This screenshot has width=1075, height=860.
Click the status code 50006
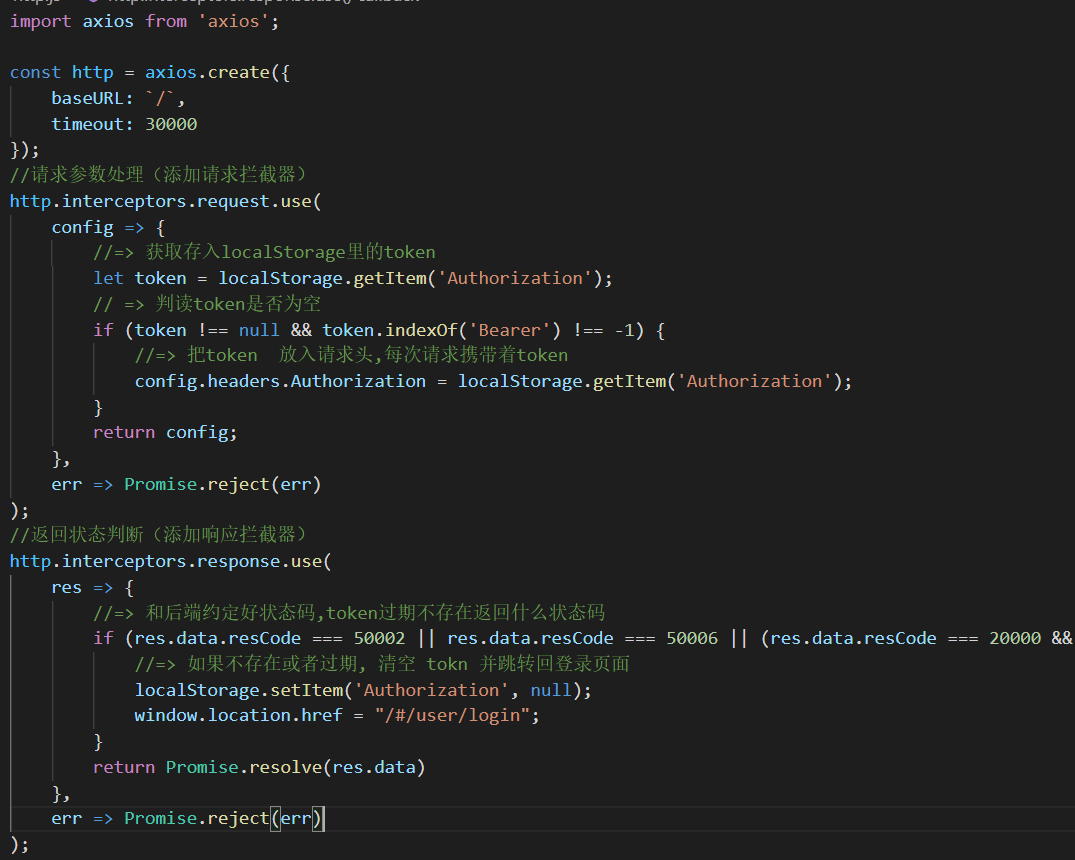coord(692,638)
